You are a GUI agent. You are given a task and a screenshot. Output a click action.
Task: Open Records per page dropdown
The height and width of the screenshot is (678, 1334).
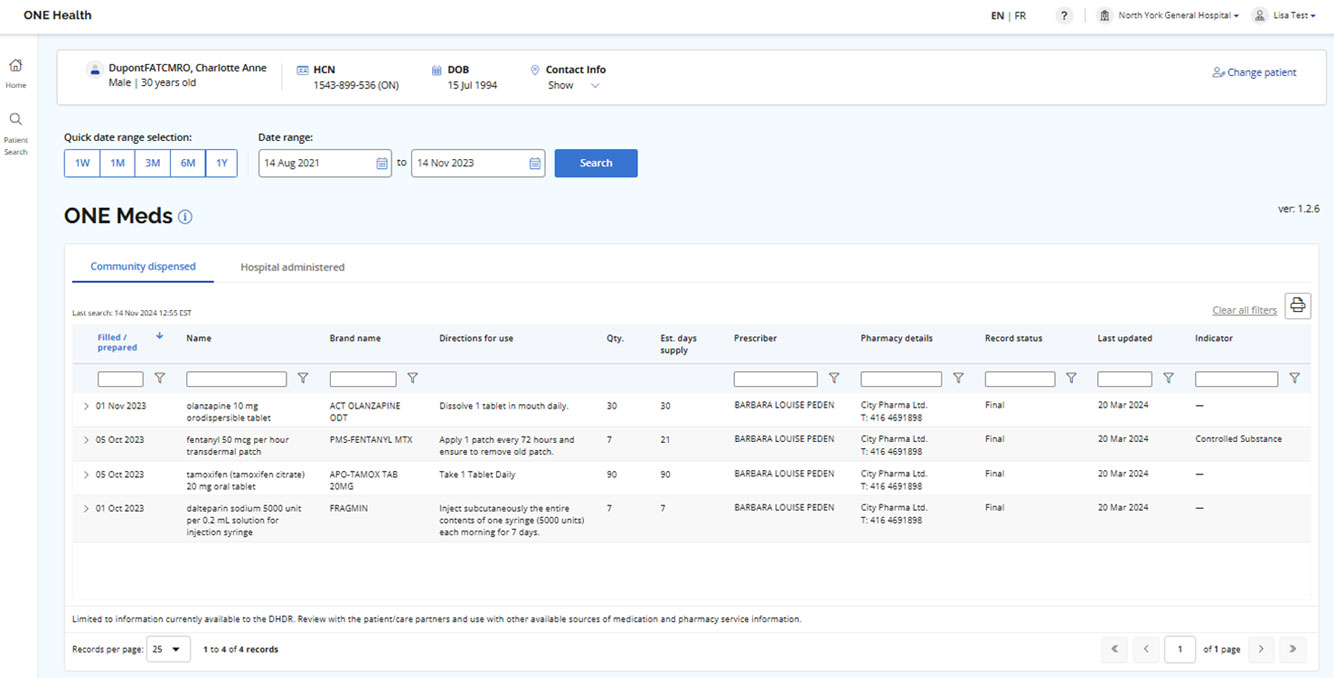click(x=168, y=649)
